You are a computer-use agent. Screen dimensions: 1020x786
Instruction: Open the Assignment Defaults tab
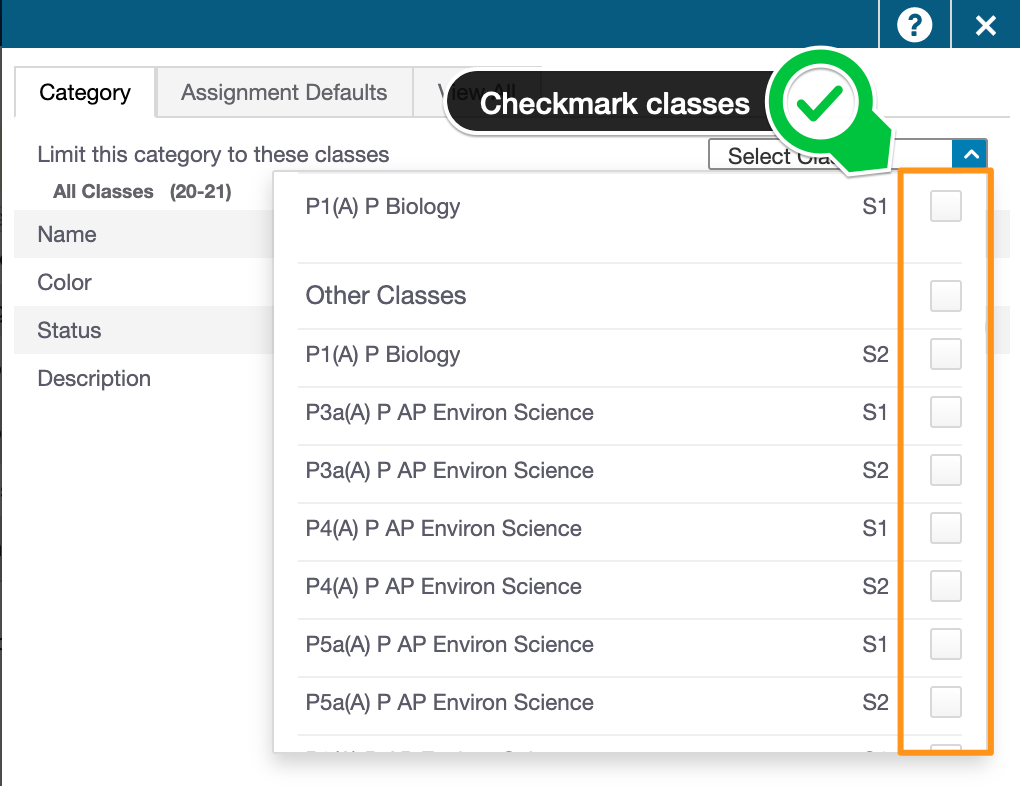coord(284,92)
